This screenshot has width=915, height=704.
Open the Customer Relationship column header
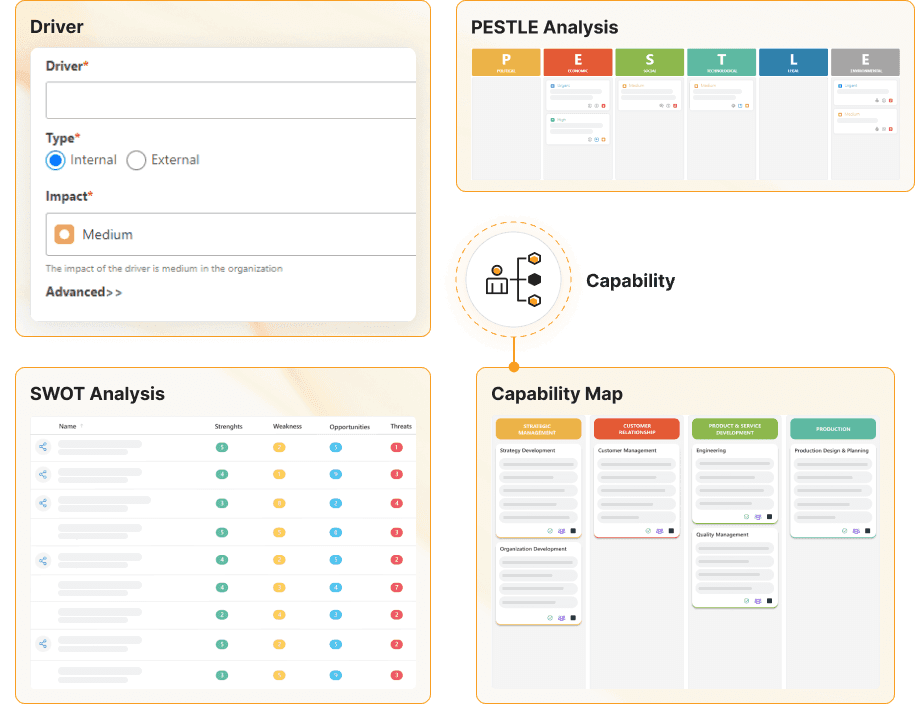click(636, 429)
